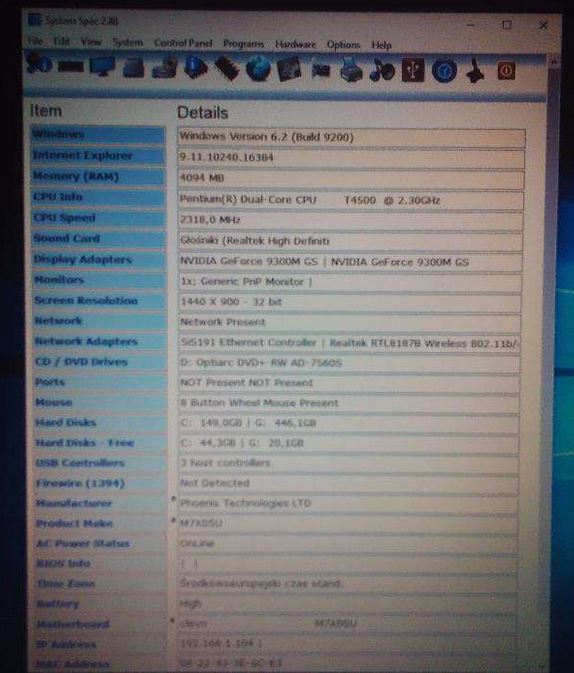The height and width of the screenshot is (673, 574).
Task: Open the Options menu
Action: point(343,45)
